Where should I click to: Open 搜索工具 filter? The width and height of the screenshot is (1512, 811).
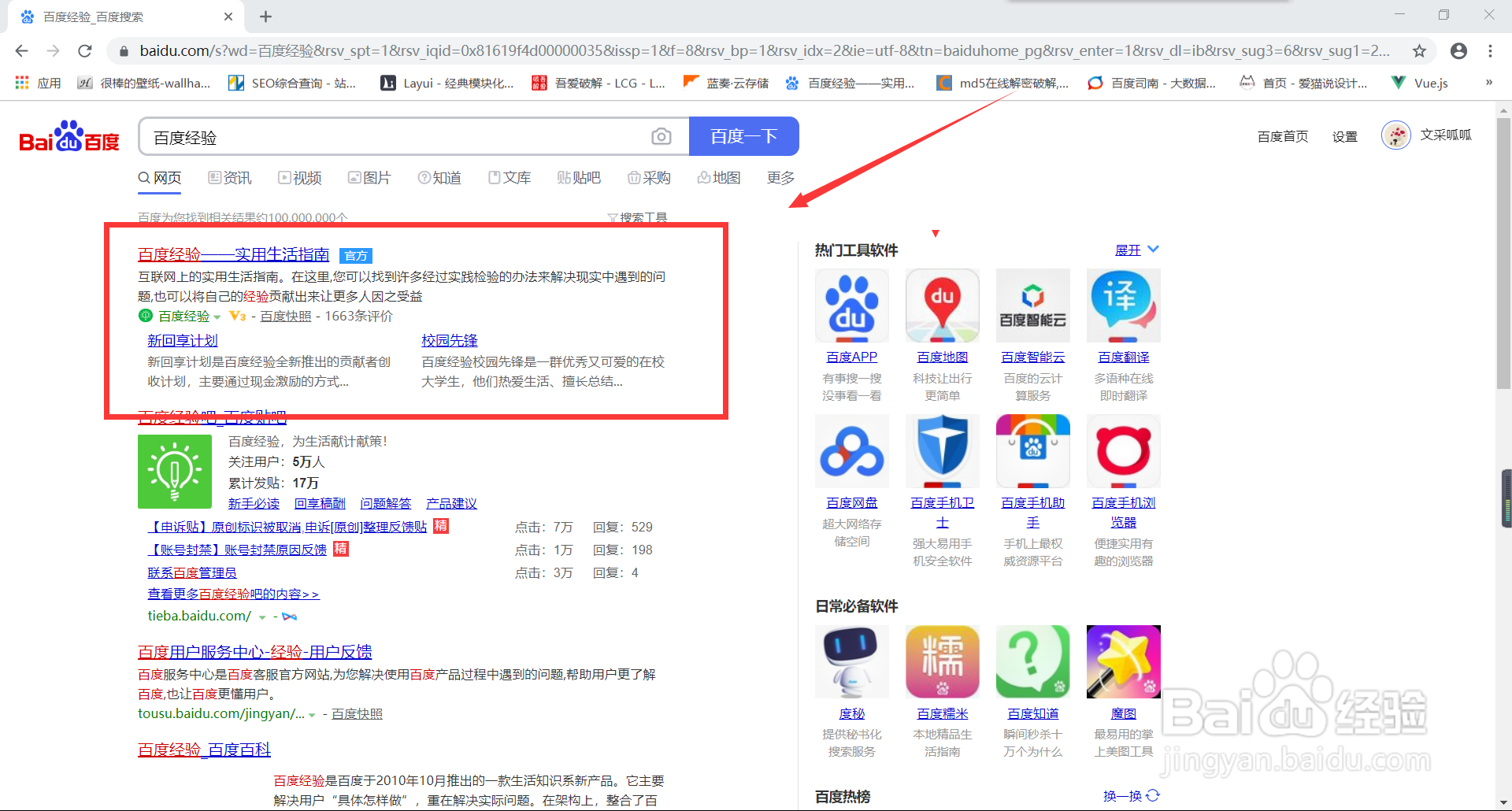coord(637,217)
